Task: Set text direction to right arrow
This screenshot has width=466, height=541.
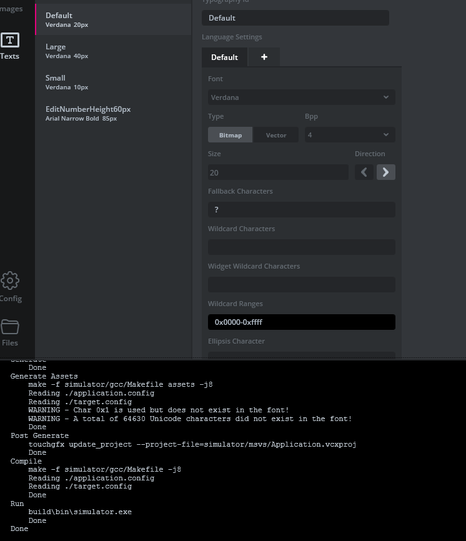Action: tap(386, 172)
